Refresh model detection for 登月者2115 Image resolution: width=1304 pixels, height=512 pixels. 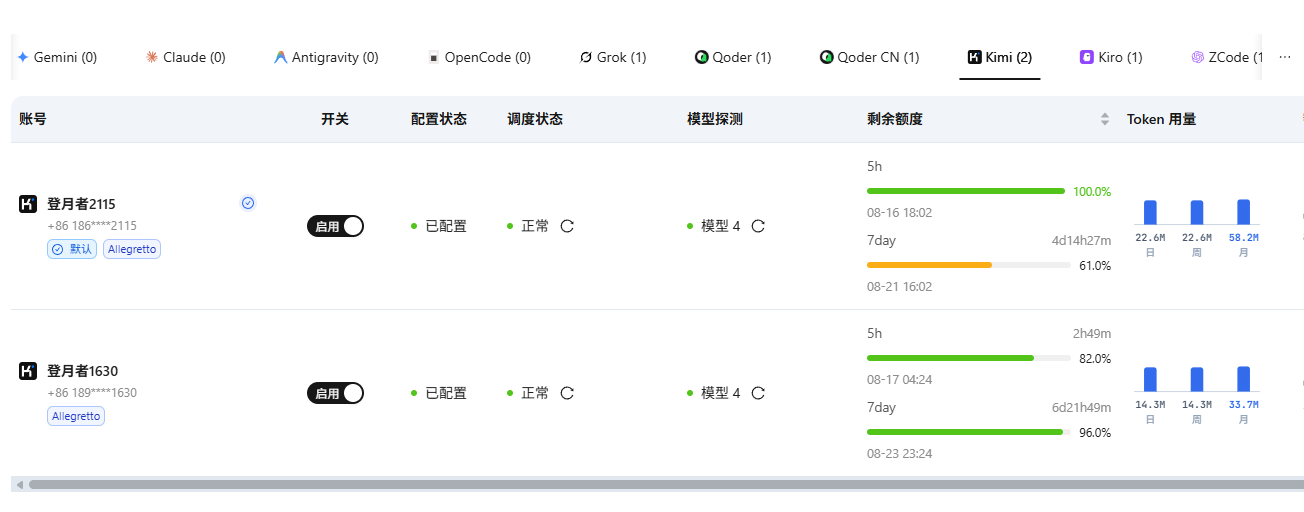click(x=758, y=226)
